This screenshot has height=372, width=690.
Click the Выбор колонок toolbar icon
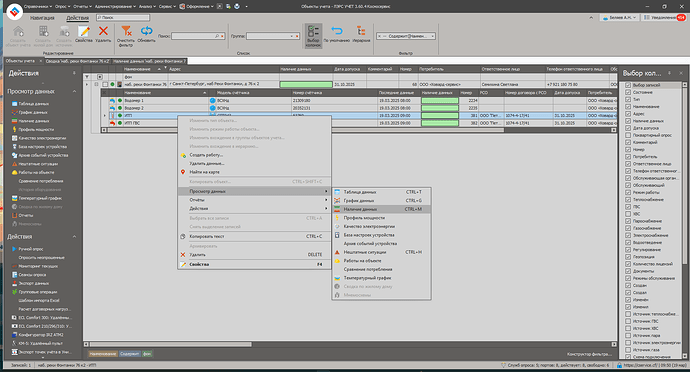tap(313, 31)
